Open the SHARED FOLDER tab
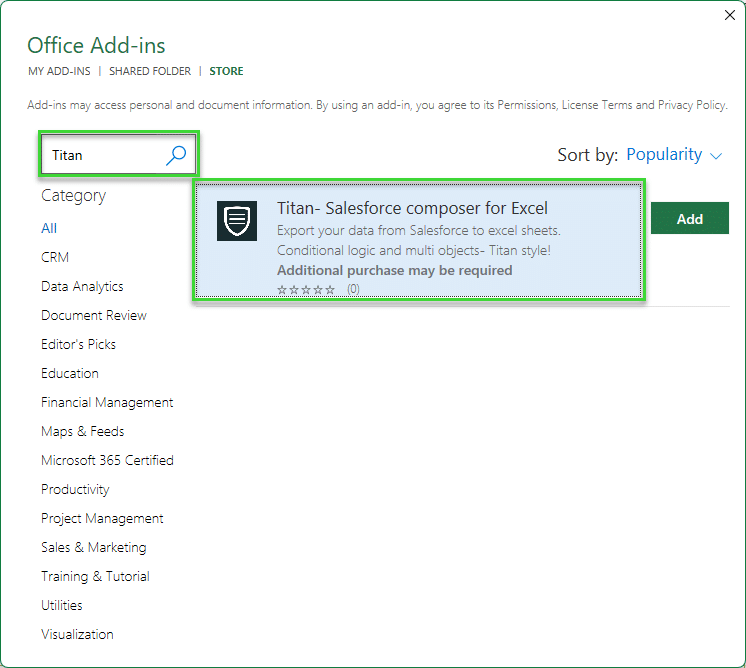The width and height of the screenshot is (746, 668). tap(149, 71)
